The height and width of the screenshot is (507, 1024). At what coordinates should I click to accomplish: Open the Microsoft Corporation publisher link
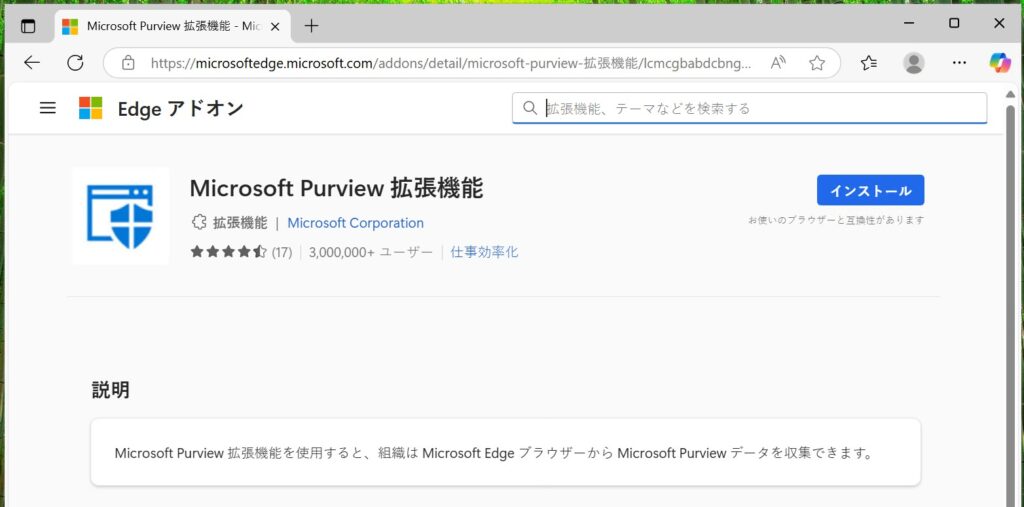point(355,223)
